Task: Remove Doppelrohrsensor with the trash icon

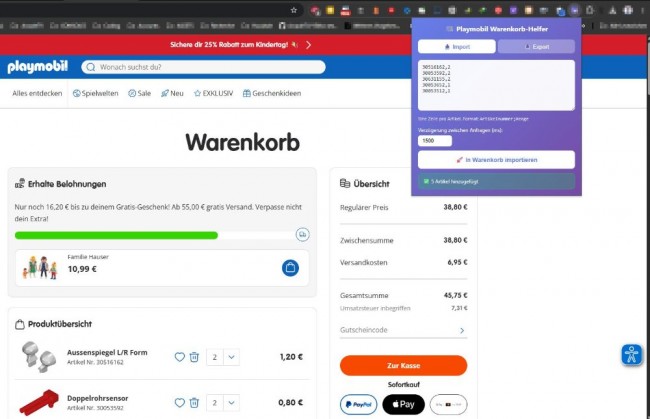Action: (x=194, y=402)
